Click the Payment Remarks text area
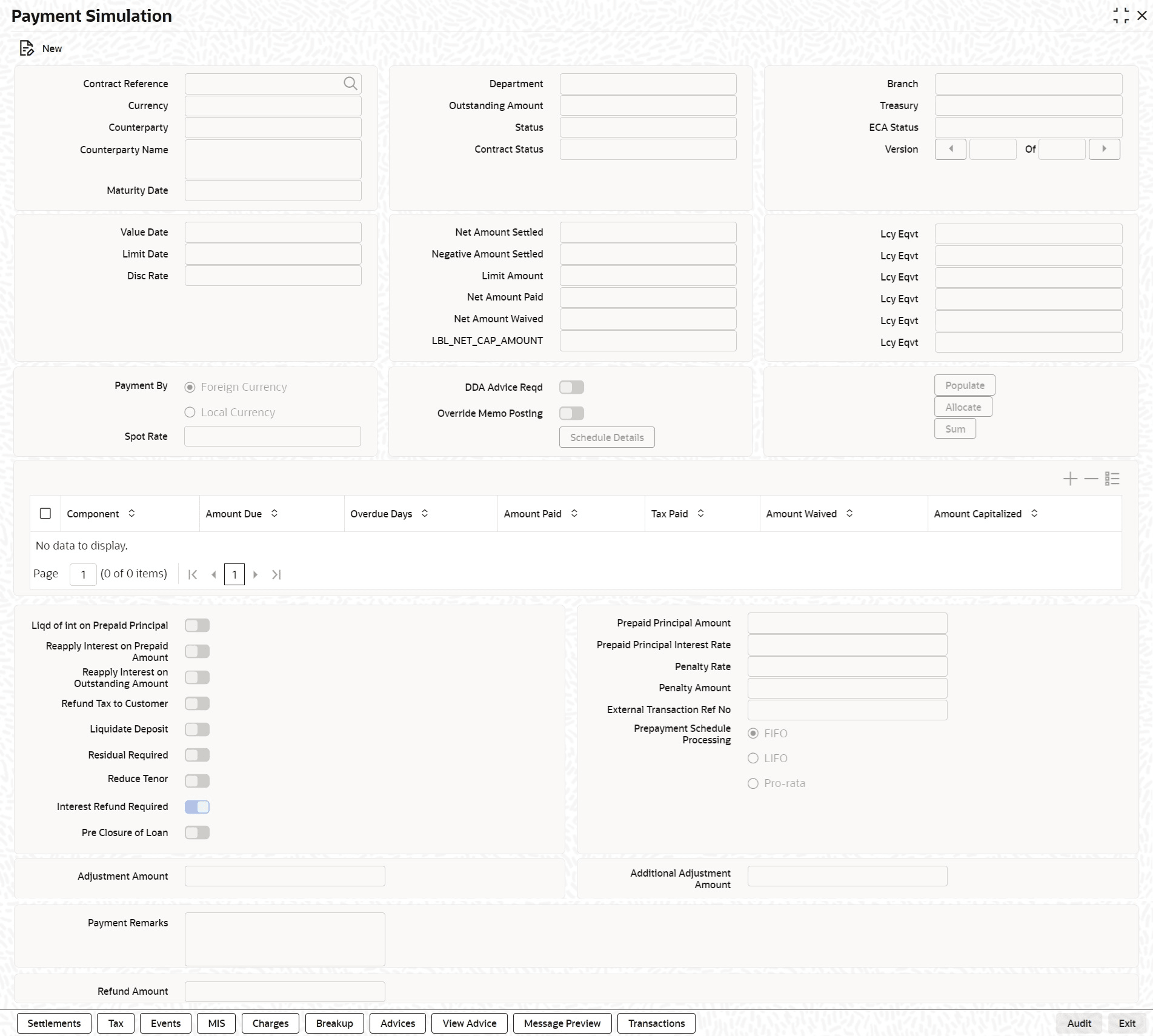This screenshot has height=1036, width=1153. pos(285,939)
